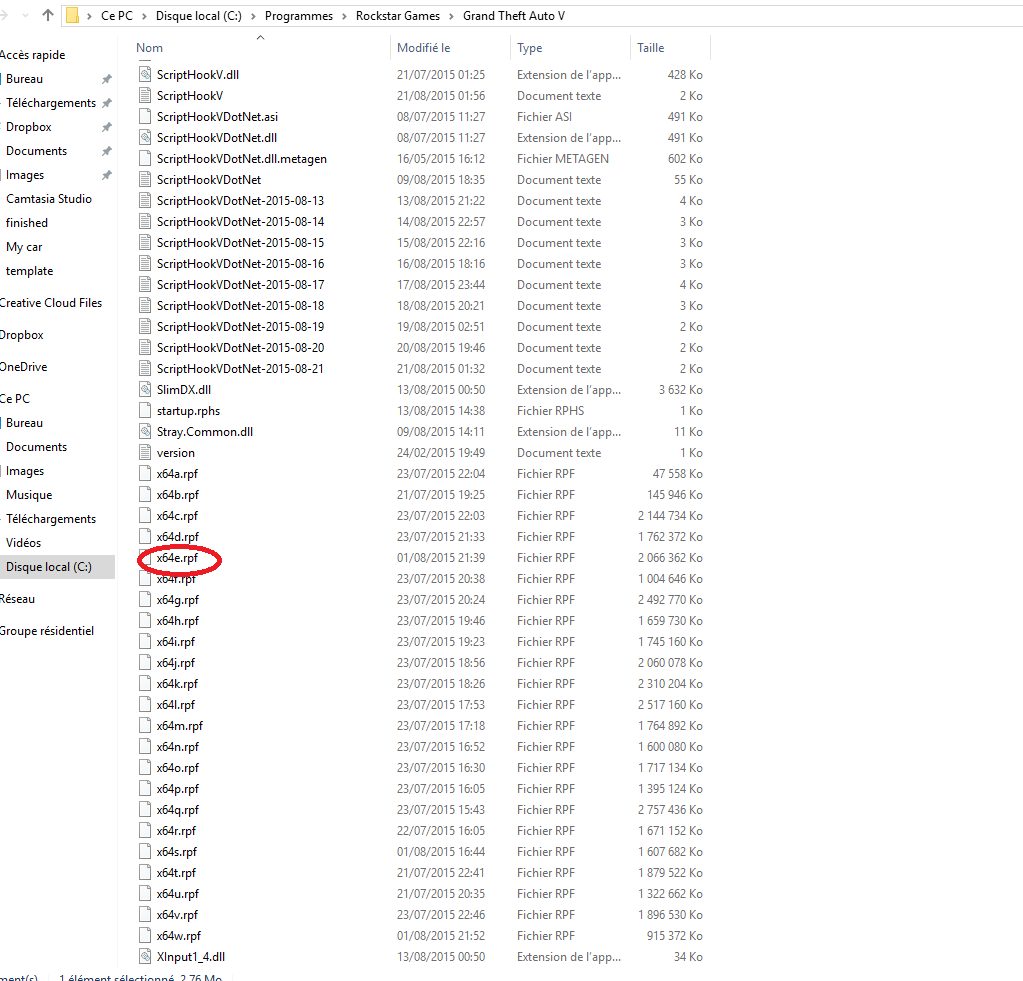Go to Ce PC in breadcrumb
1023x981 pixels.
[x=117, y=16]
